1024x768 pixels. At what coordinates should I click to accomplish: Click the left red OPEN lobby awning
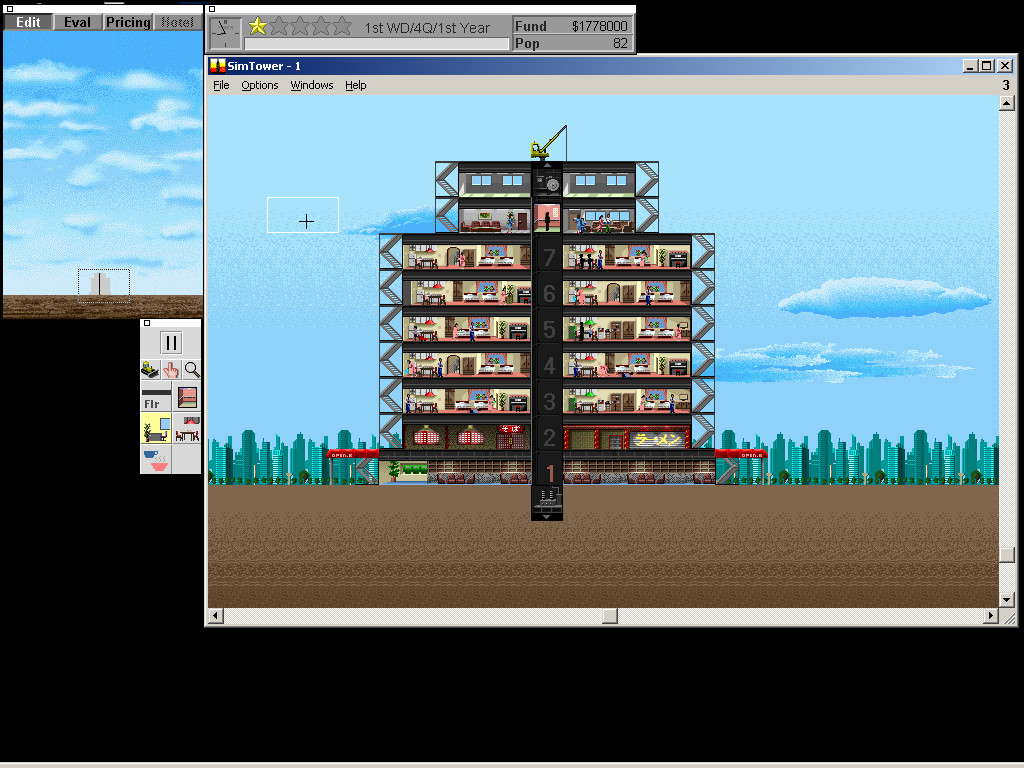coord(353,455)
